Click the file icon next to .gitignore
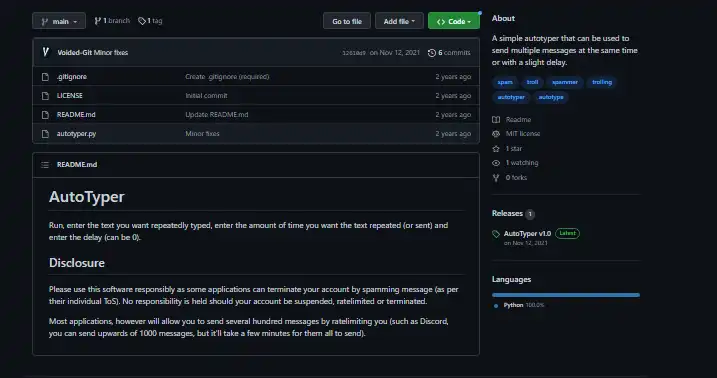 (45, 77)
